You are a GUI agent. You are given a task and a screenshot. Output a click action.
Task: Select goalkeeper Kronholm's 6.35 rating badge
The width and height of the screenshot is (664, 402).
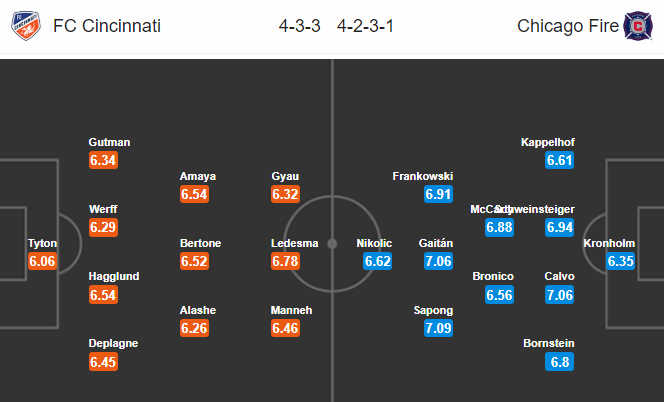click(x=621, y=262)
